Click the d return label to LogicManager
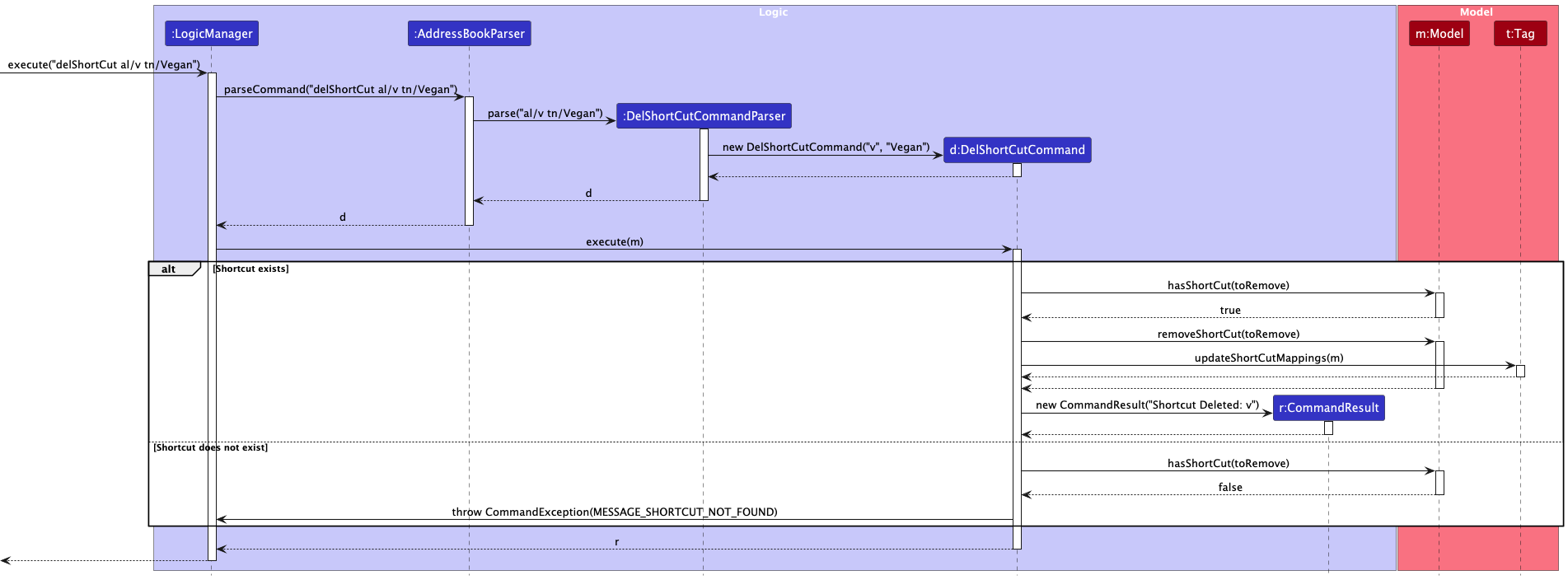 (x=343, y=217)
